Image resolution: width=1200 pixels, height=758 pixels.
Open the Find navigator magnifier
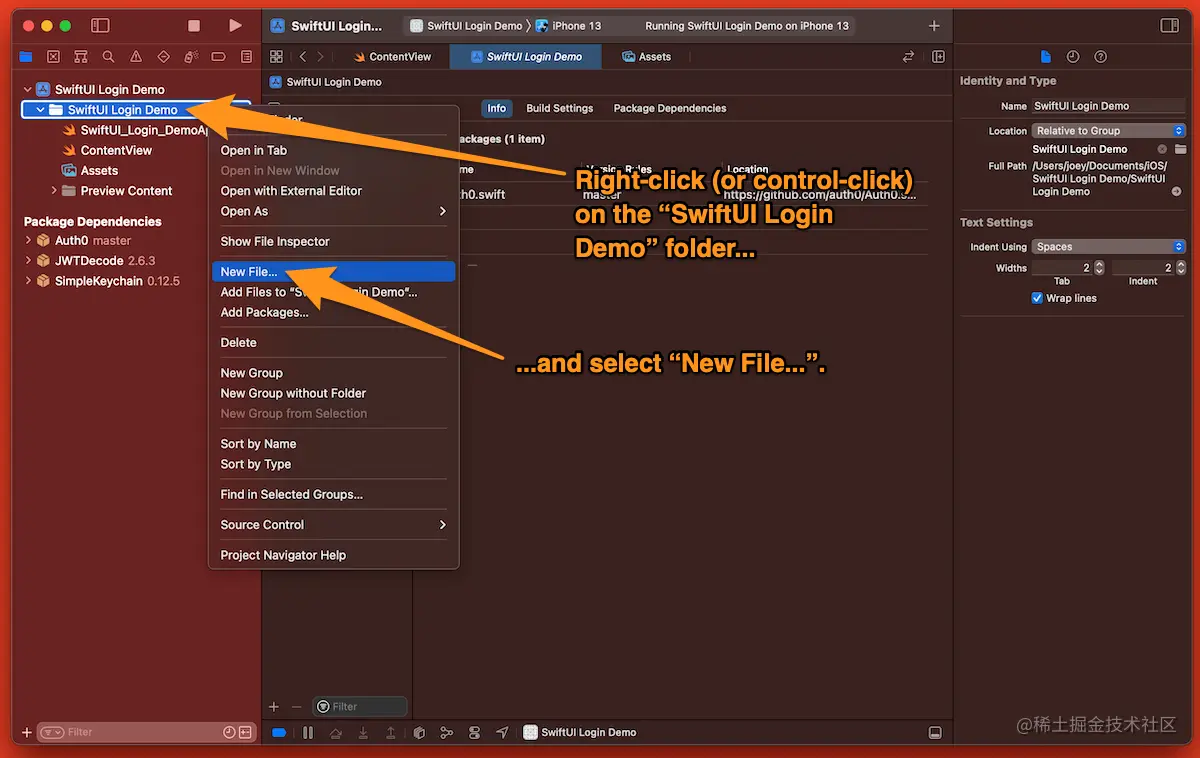[108, 57]
